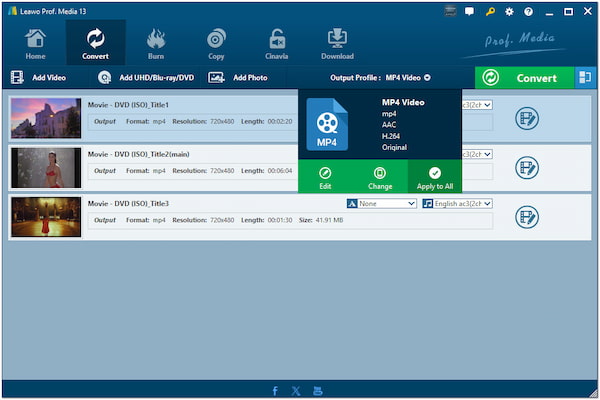The image size is (600, 400).
Task: Click the MP4 Video heading in profile popup
Action: (x=403, y=102)
